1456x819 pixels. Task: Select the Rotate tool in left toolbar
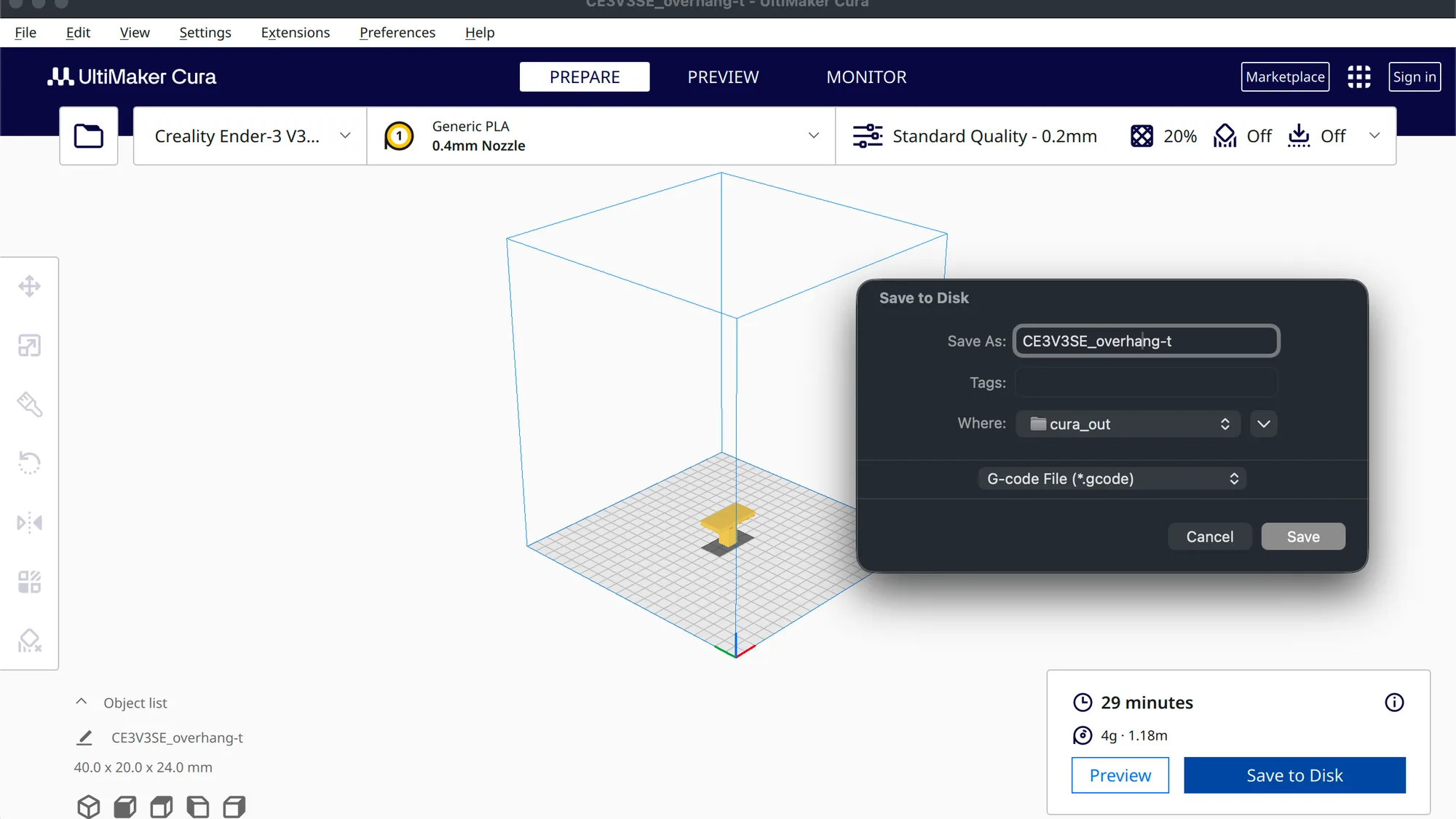click(x=29, y=463)
